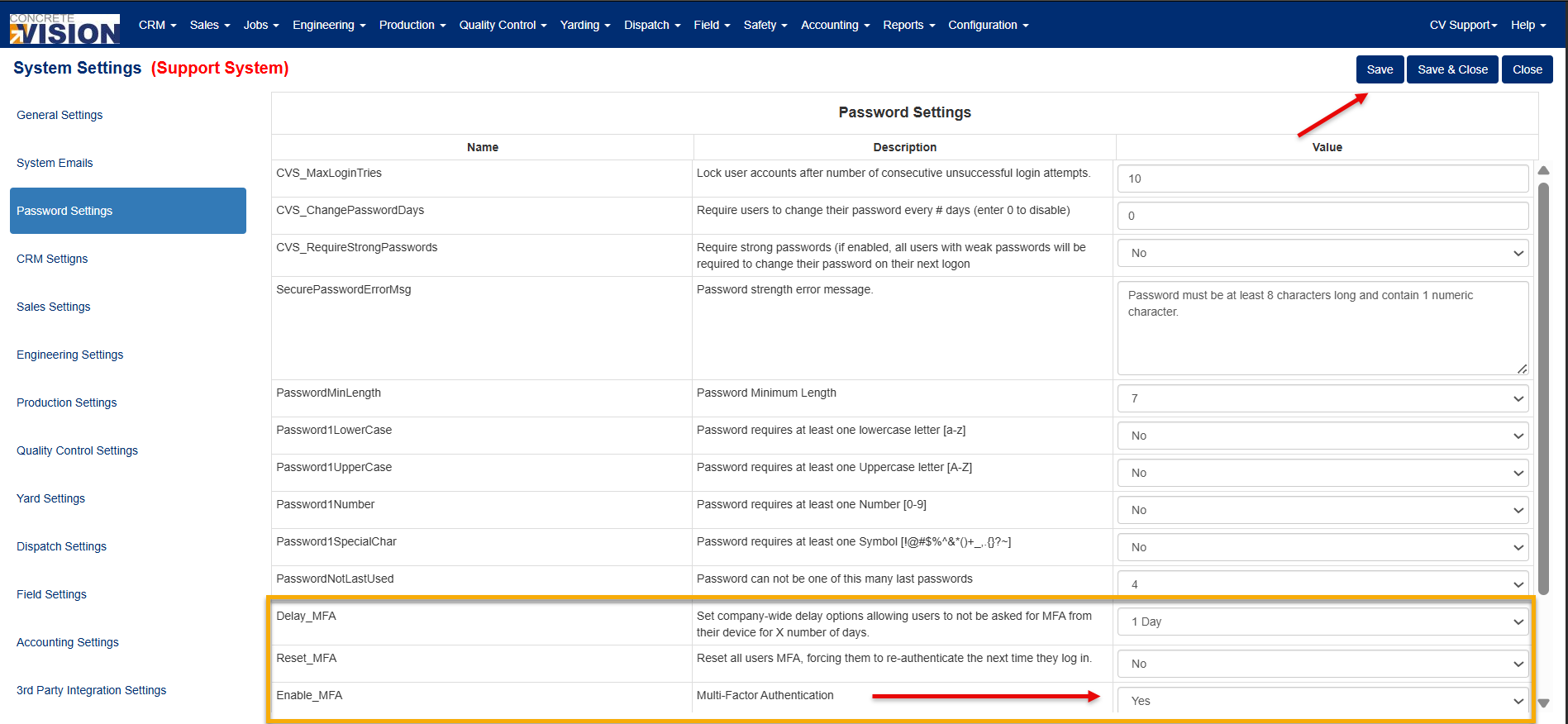Go to Accounting Settings
This screenshot has width=1568, height=724.
(x=68, y=642)
